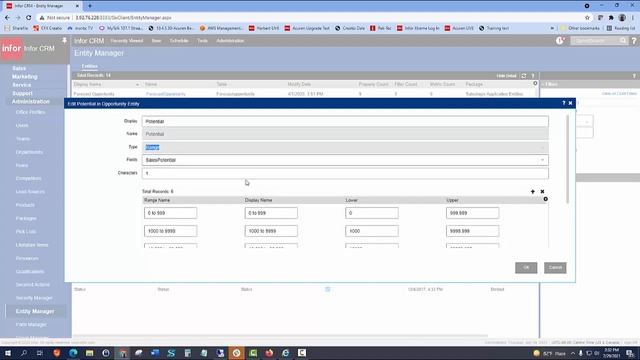Open the range grid settings gear
The width and height of the screenshot is (640, 360).
tap(545, 199)
